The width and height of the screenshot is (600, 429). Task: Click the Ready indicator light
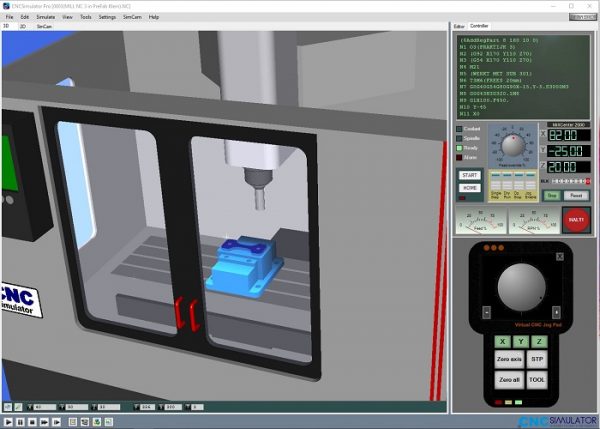[x=459, y=148]
